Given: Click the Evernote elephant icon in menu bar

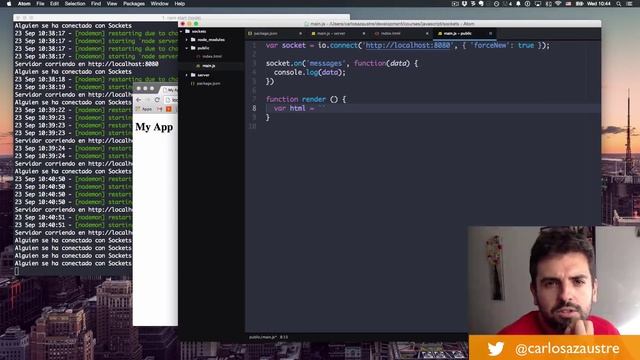Looking at the screenshot, I should tap(481, 4).
